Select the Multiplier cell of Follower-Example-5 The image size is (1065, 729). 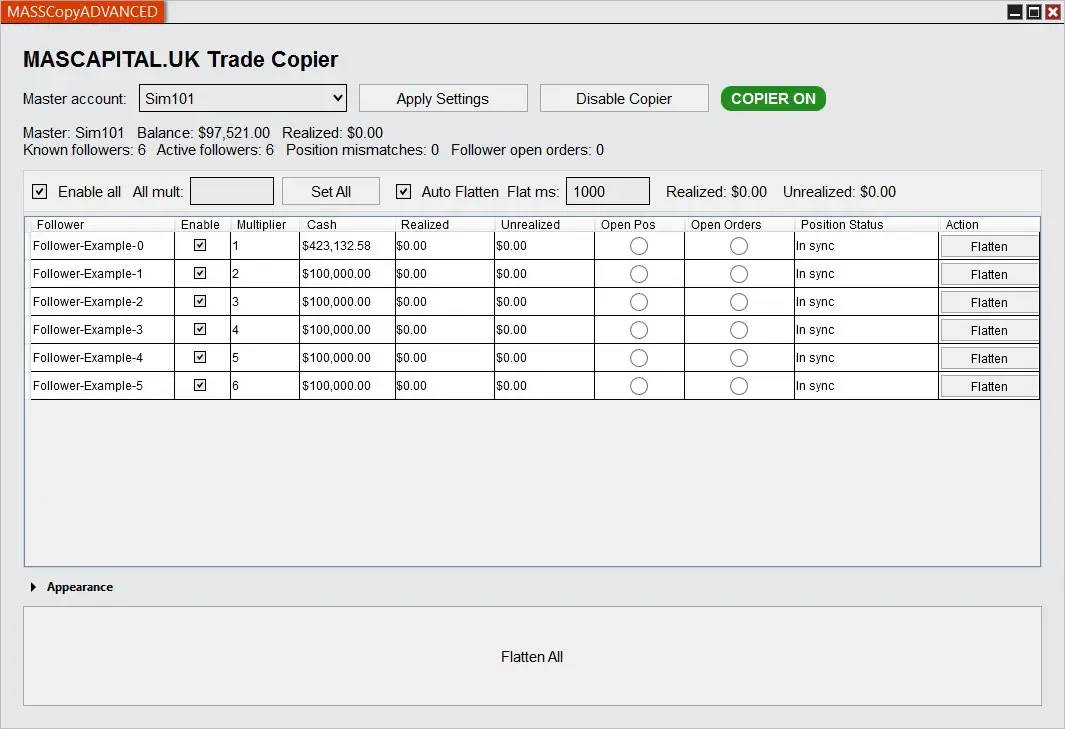[265, 386]
